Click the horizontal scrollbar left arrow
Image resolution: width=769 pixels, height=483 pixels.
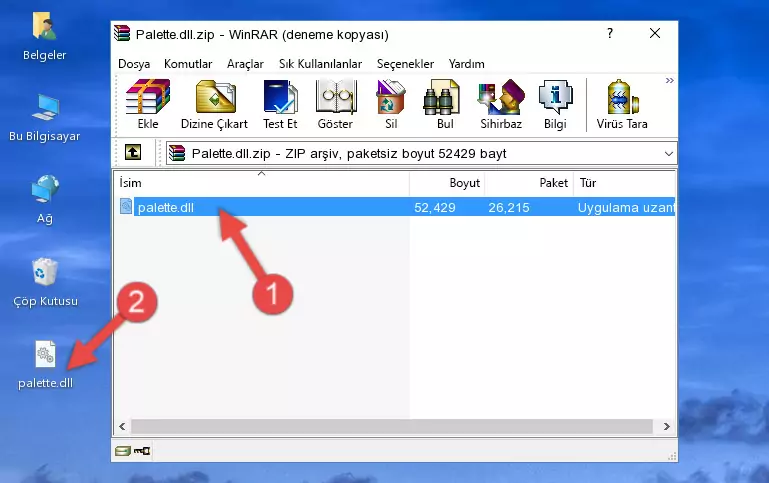coord(123,426)
